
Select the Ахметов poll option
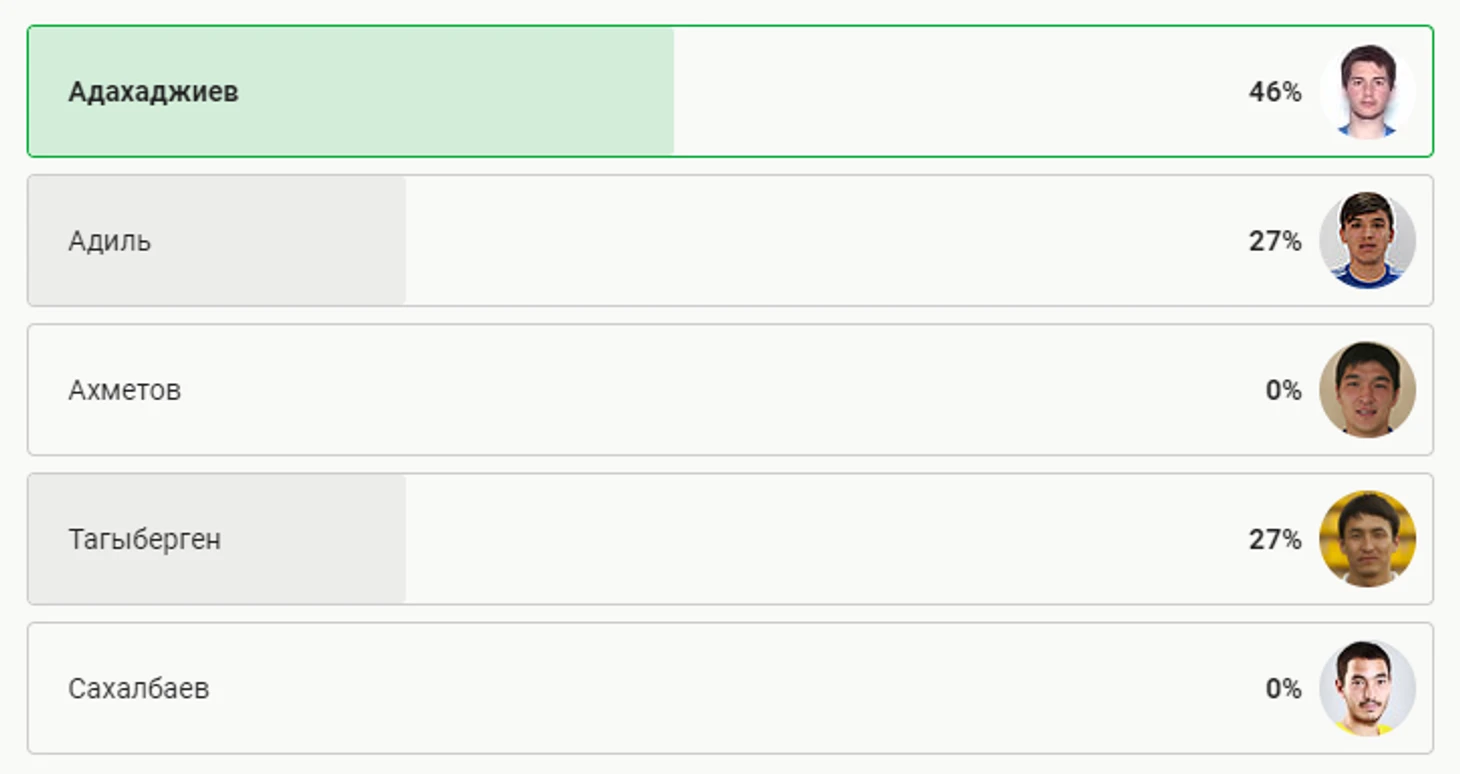730,390
